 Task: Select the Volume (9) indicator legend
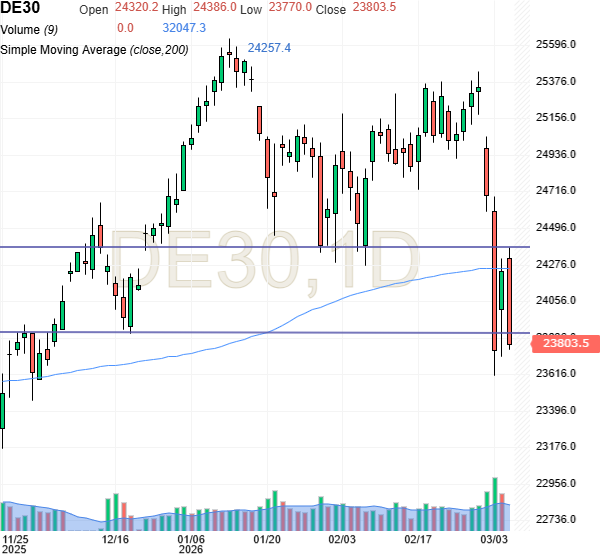[33, 28]
